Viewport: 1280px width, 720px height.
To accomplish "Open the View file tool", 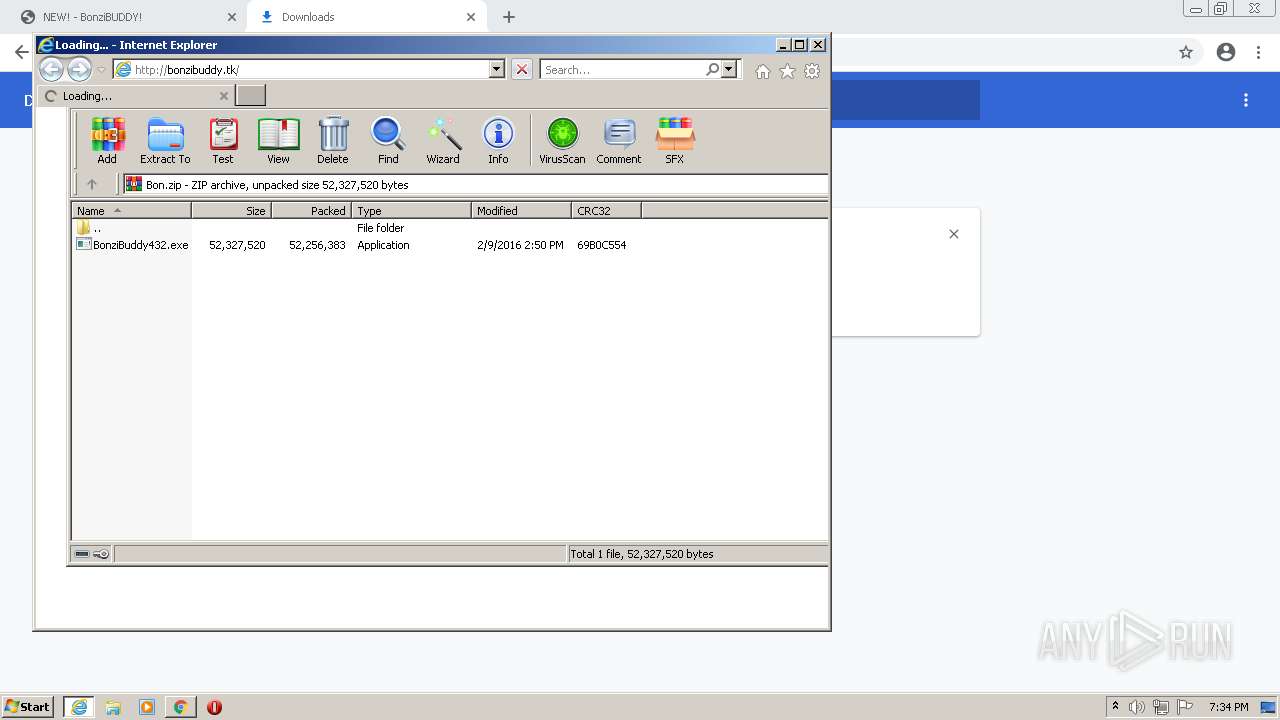I will tap(278, 141).
